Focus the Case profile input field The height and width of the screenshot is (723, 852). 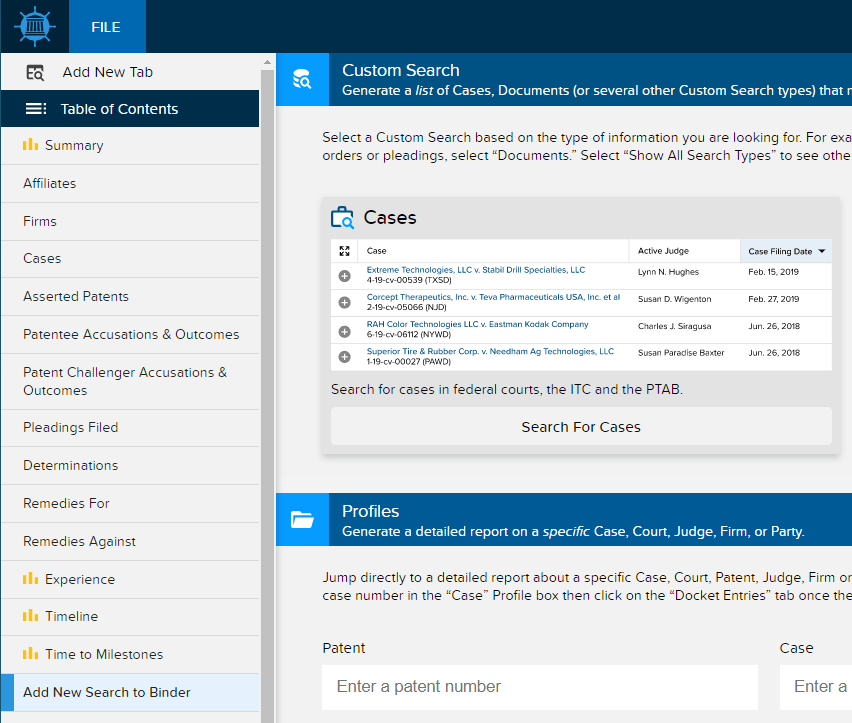pyautogui.click(x=816, y=687)
